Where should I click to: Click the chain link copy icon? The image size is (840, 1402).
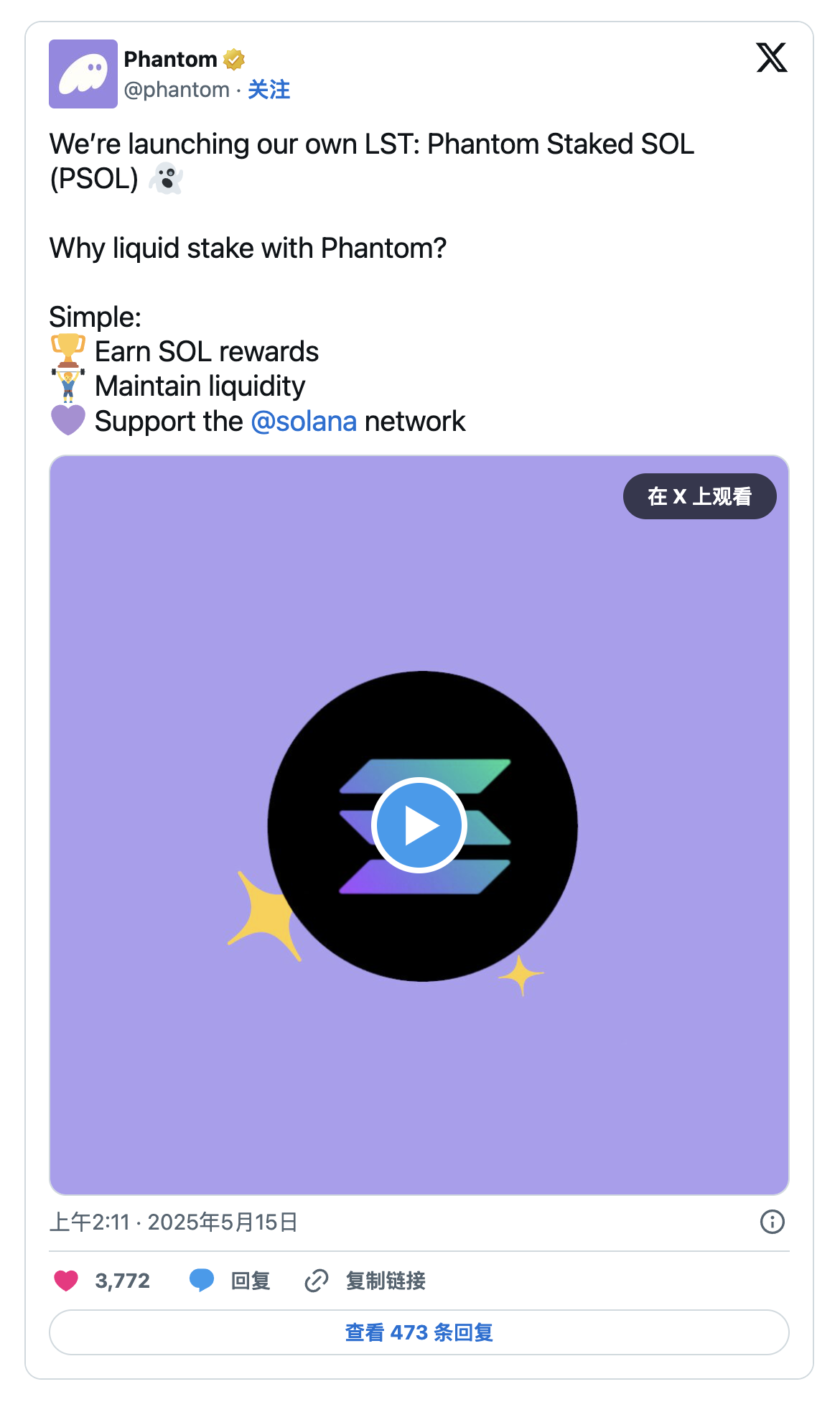pos(317,1280)
